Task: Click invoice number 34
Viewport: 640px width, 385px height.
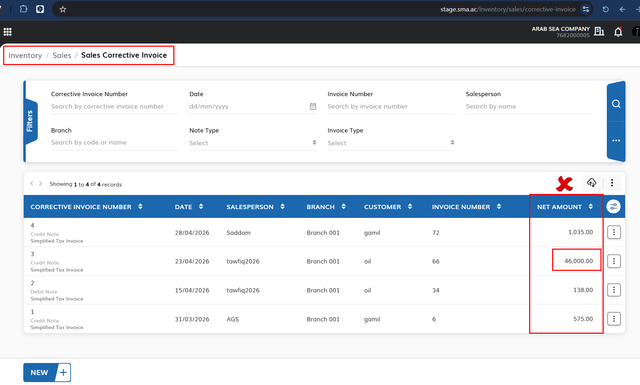Action: pos(436,290)
